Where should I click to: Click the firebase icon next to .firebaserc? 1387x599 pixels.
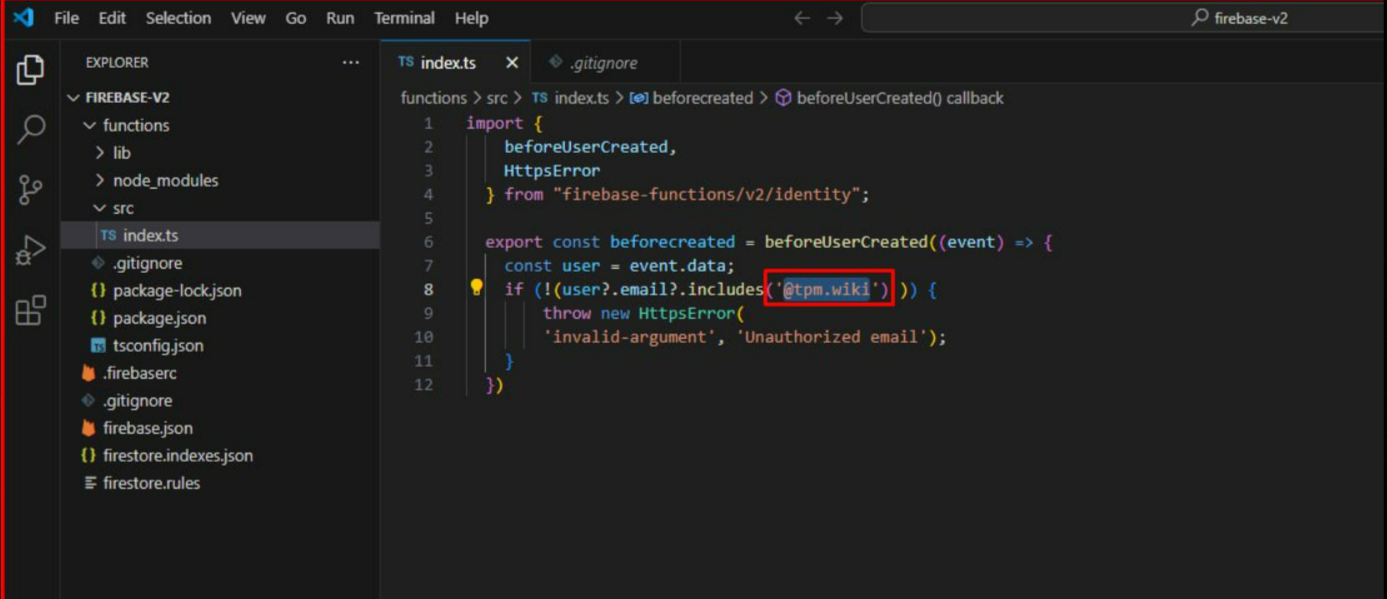tap(88, 373)
